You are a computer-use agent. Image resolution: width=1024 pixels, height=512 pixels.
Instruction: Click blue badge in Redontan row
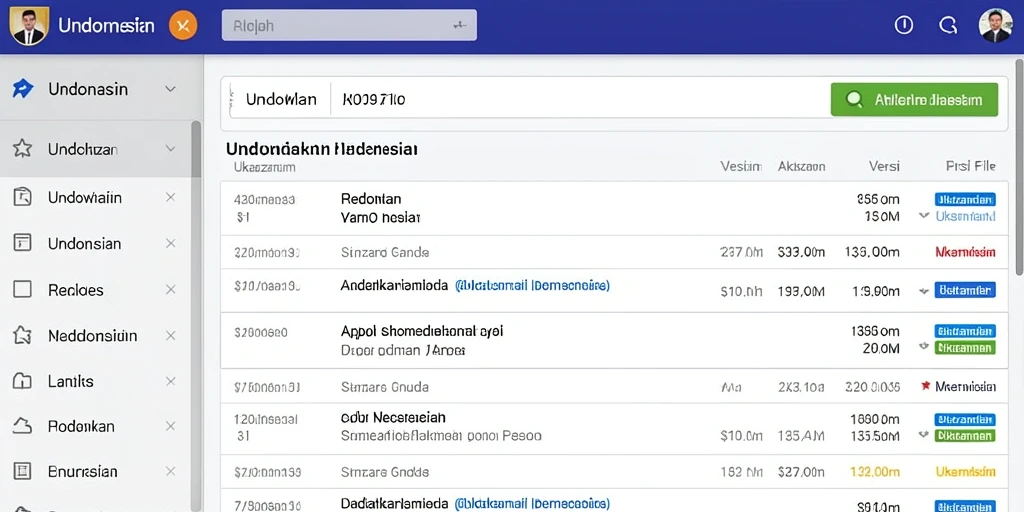click(x=965, y=199)
